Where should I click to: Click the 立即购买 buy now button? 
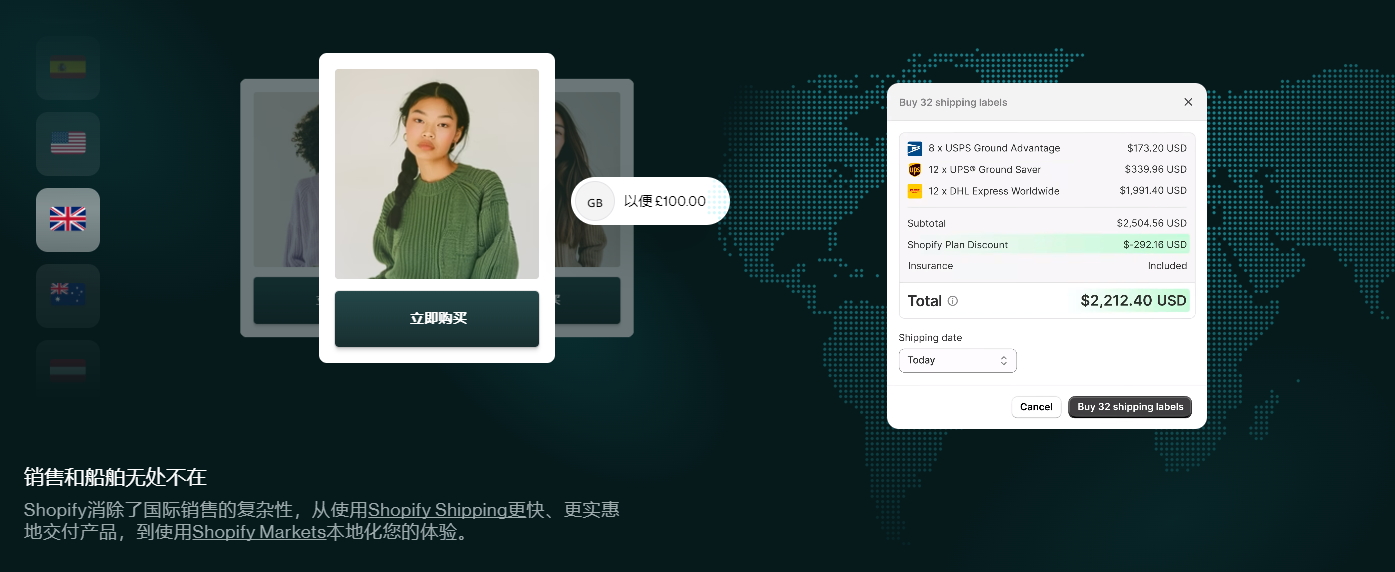437,319
